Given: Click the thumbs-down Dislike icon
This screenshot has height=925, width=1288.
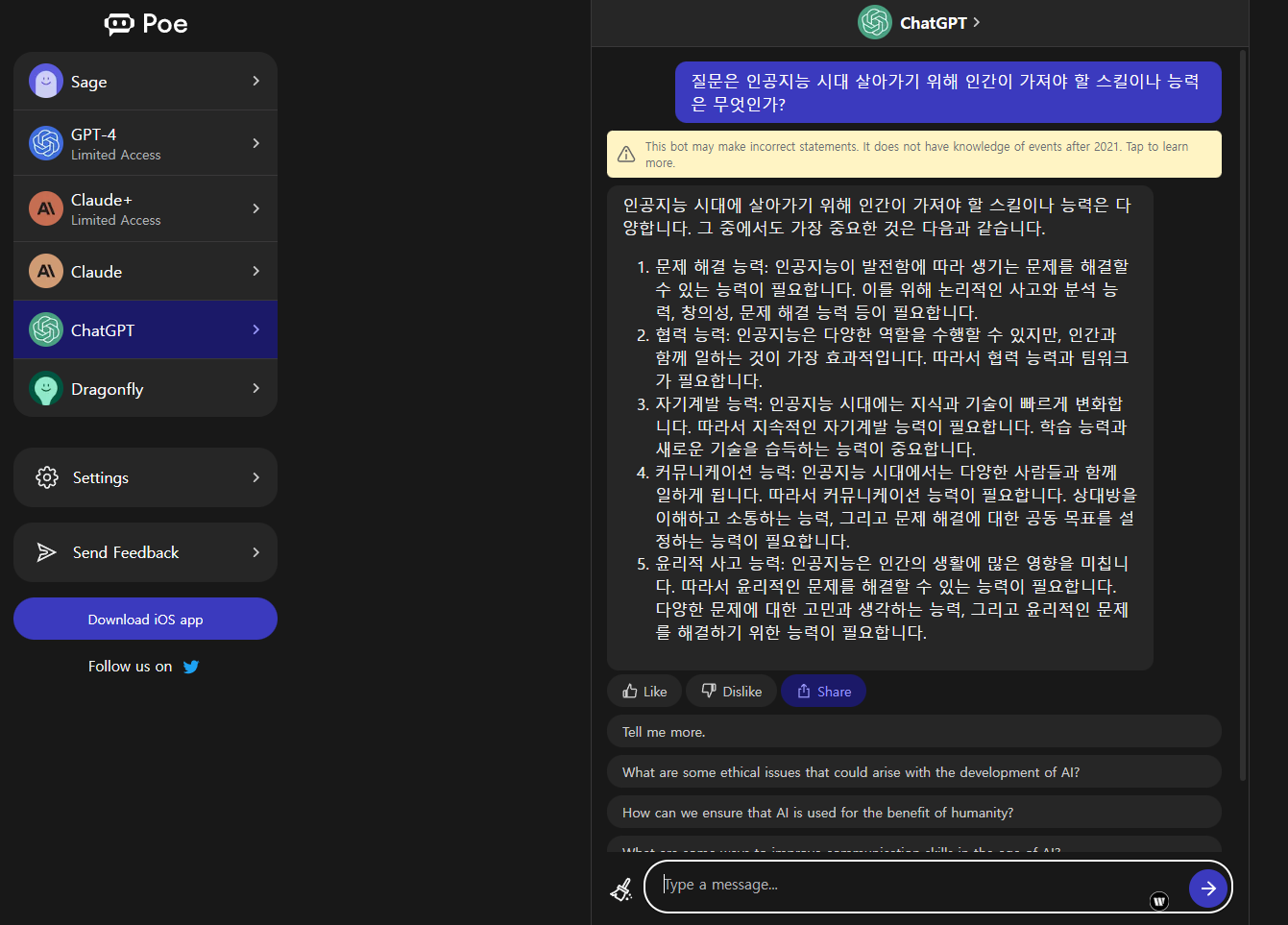Looking at the screenshot, I should (x=709, y=691).
